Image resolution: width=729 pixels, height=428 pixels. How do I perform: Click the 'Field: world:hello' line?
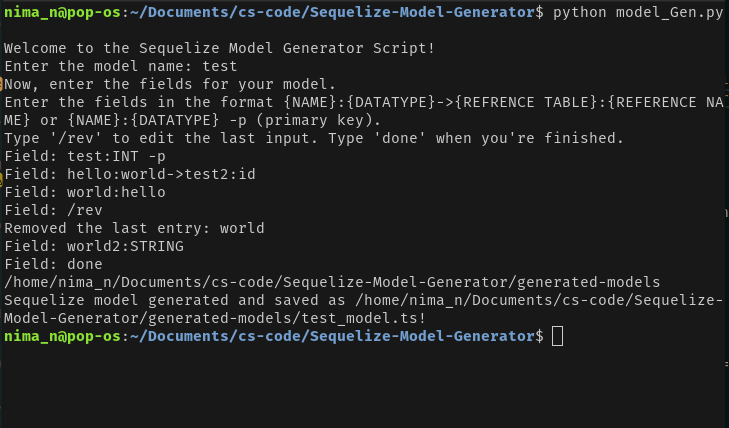85,192
